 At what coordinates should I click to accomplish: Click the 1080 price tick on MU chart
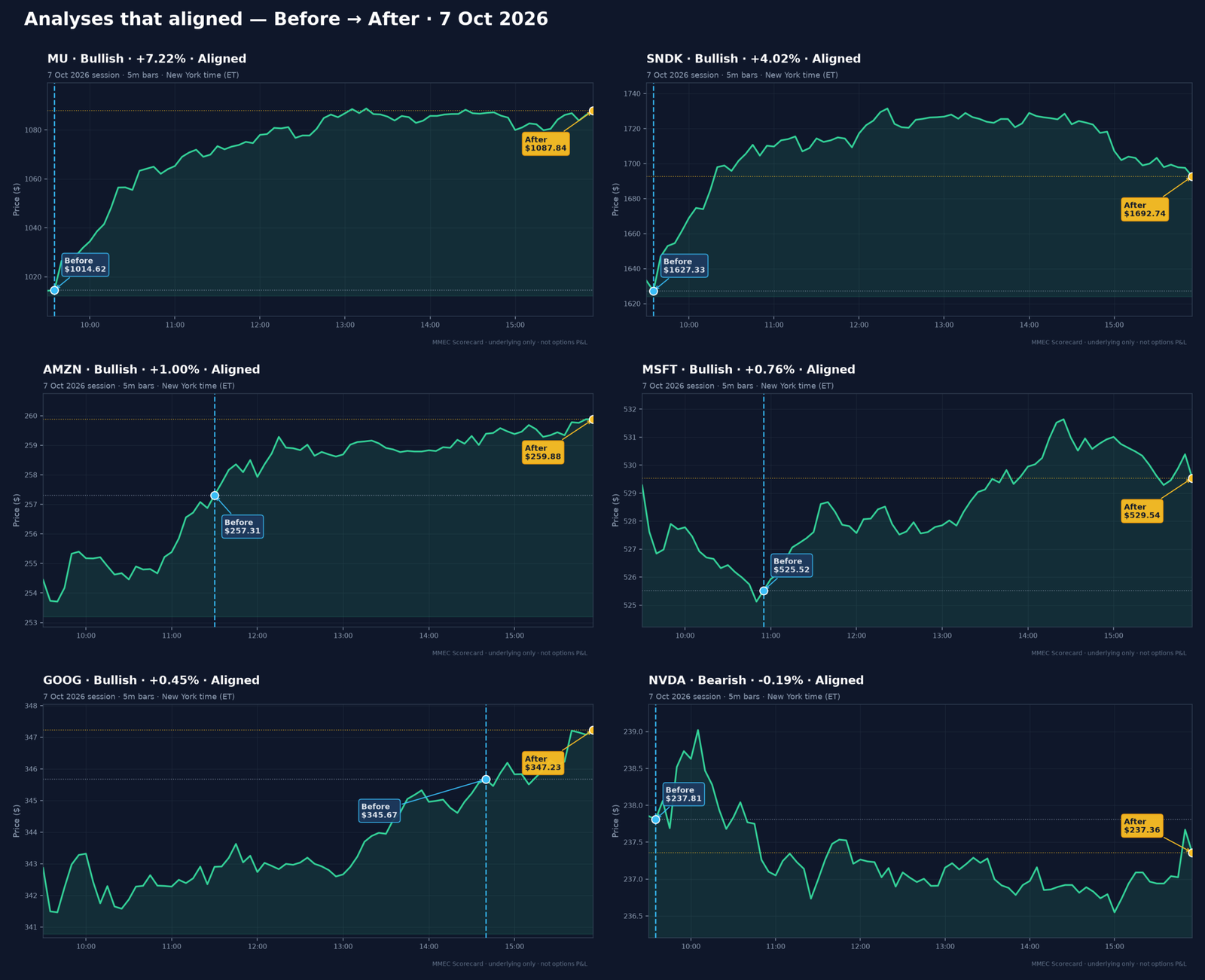pos(34,130)
